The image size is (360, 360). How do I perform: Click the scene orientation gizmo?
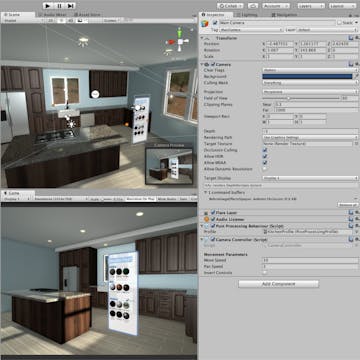(179, 41)
